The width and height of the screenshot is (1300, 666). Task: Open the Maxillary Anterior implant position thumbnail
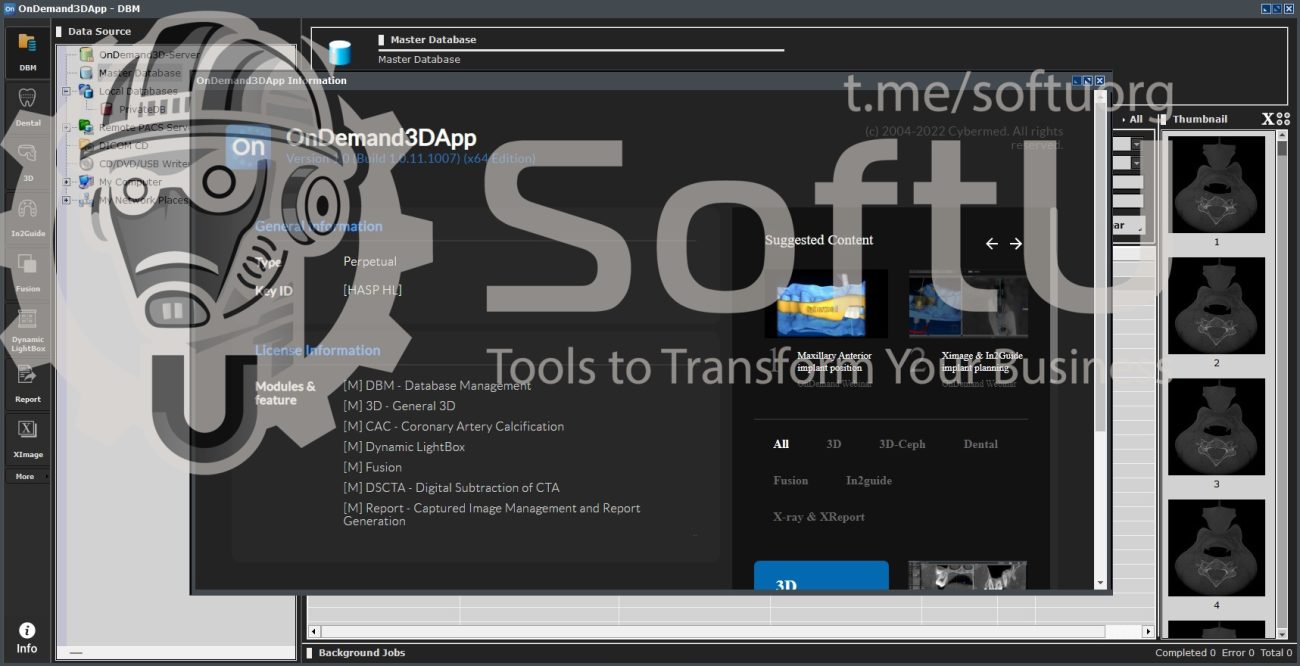click(x=826, y=304)
